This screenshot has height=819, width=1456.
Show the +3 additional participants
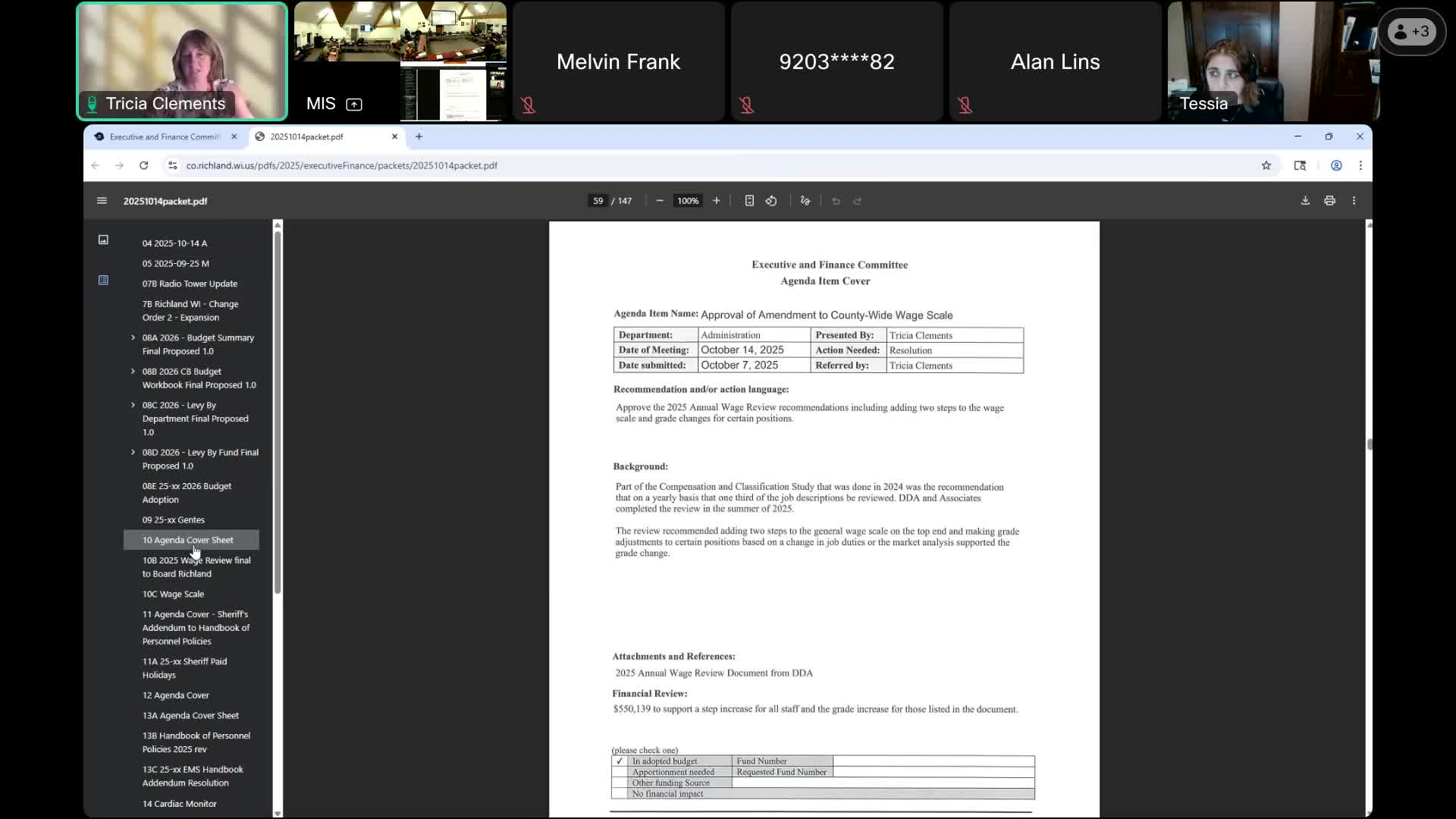[1411, 32]
